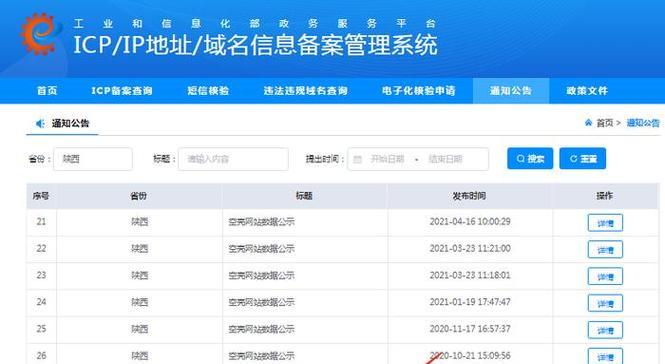Click serial number 23 cell
This screenshot has height=364, width=665.
[x=41, y=275]
